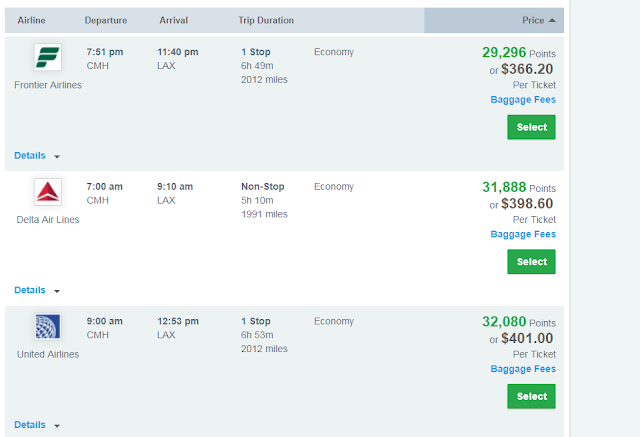Open Baggage Fees for Frontier flight
This screenshot has height=437, width=640.
[523, 100]
